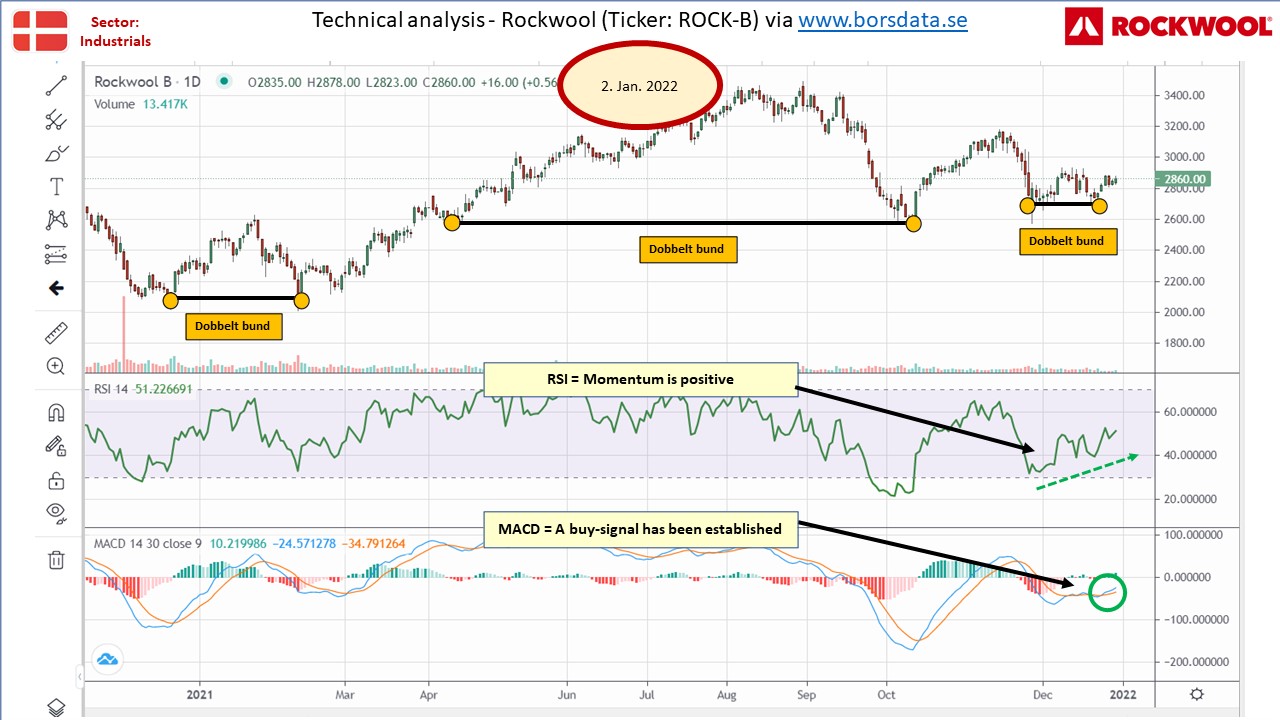Lock all drawing tools
The image size is (1280, 720).
56,479
